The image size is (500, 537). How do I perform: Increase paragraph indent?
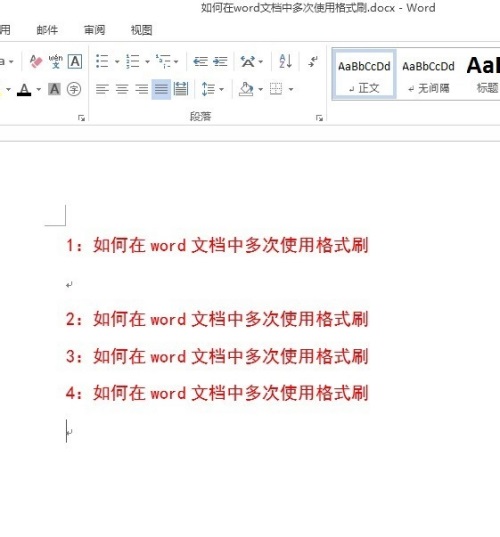(x=220, y=62)
